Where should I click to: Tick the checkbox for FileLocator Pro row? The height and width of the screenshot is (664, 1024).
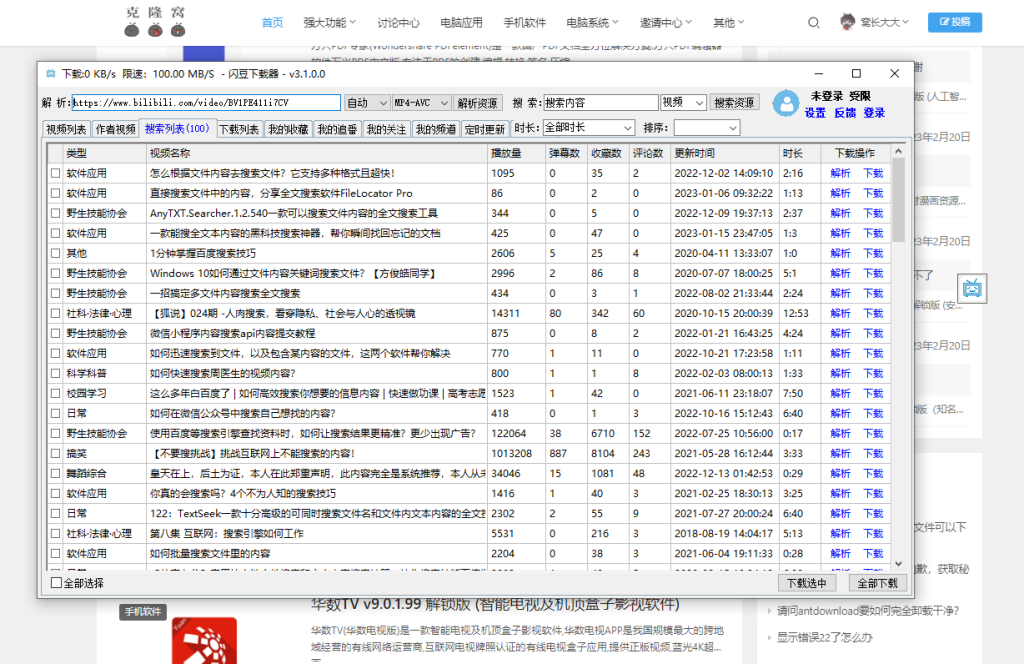(x=56, y=193)
